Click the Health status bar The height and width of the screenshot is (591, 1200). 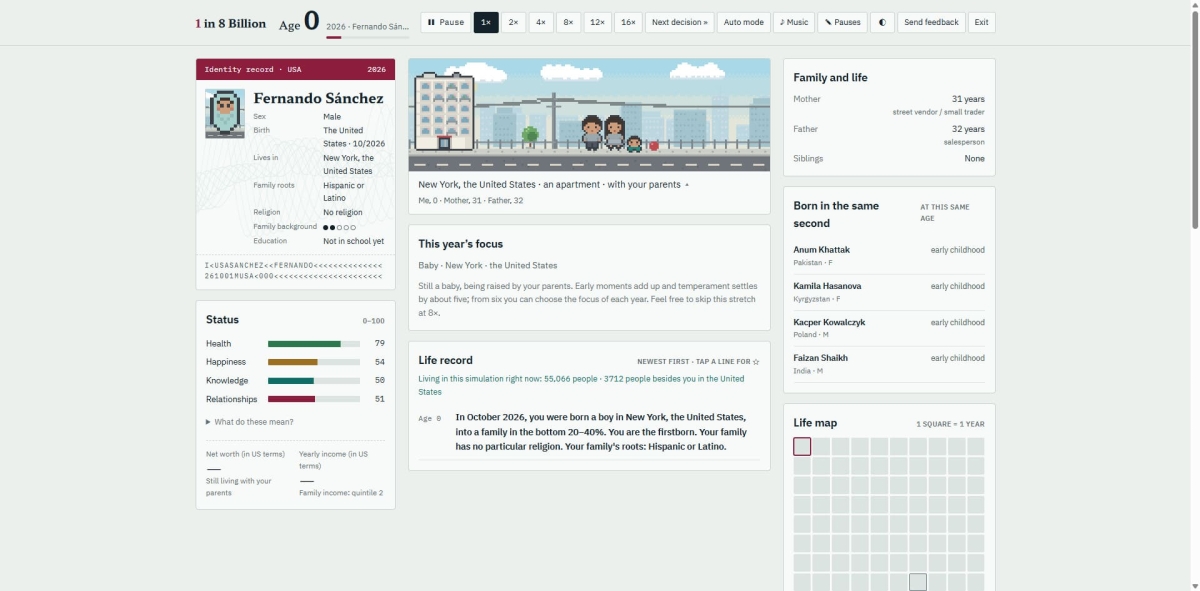point(314,344)
